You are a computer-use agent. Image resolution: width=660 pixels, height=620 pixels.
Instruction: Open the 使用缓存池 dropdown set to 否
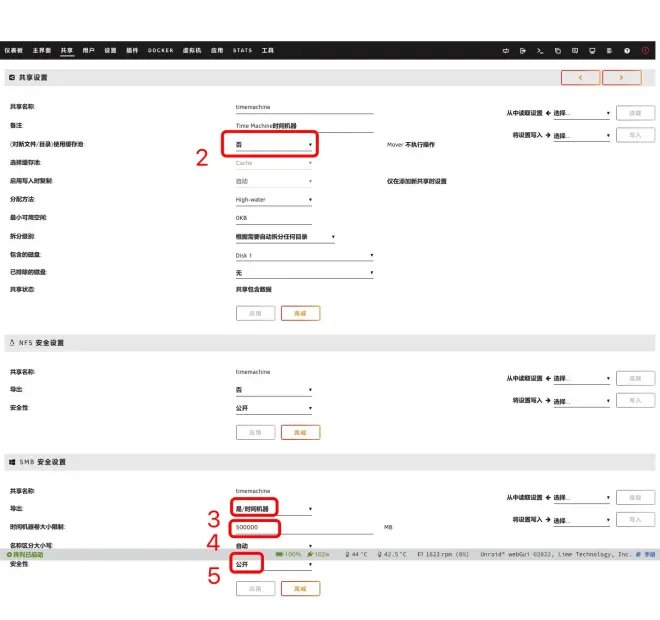click(x=274, y=144)
